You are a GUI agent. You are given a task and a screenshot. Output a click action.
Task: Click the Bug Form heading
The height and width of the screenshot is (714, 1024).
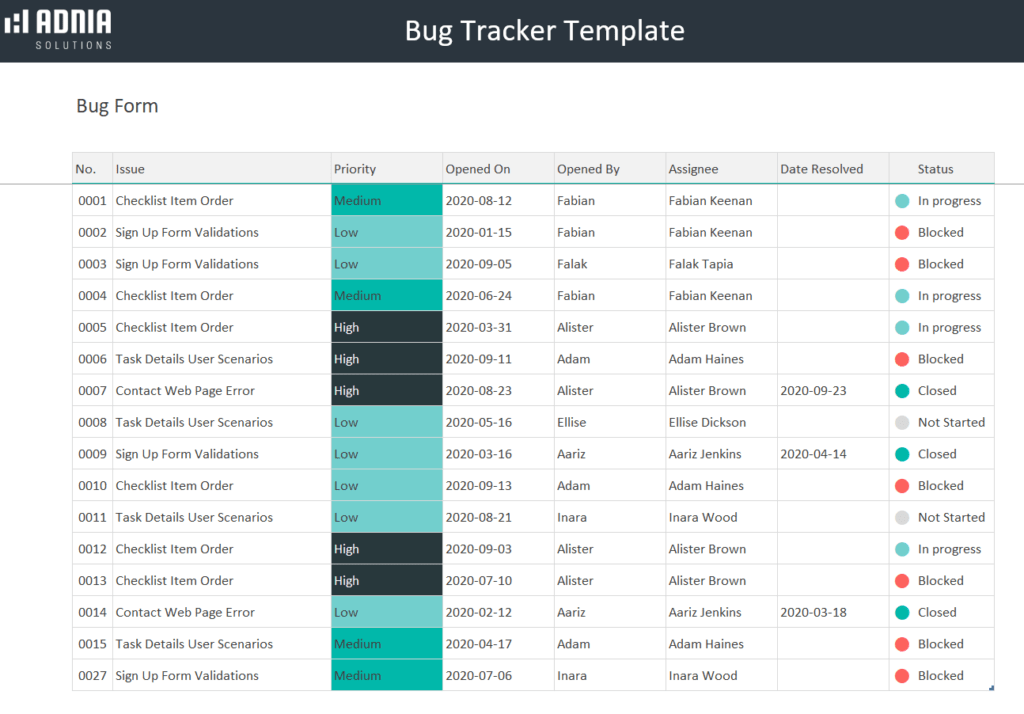pos(117,105)
